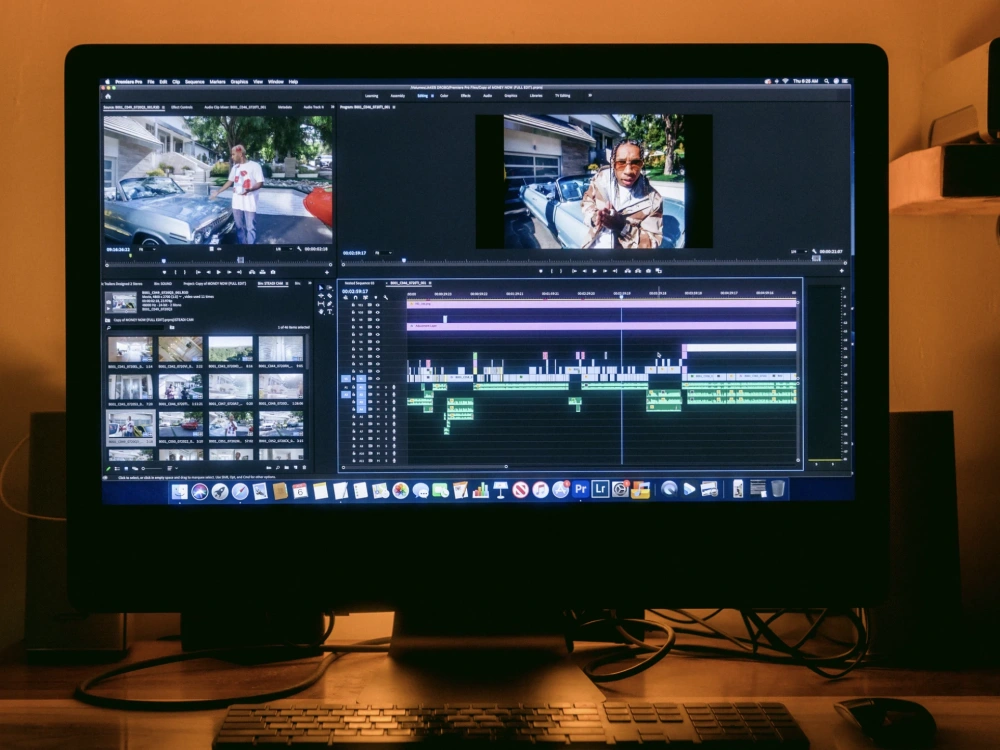Switch Project panel to list view
This screenshot has height=750, width=1000.
pyautogui.click(x=117, y=468)
